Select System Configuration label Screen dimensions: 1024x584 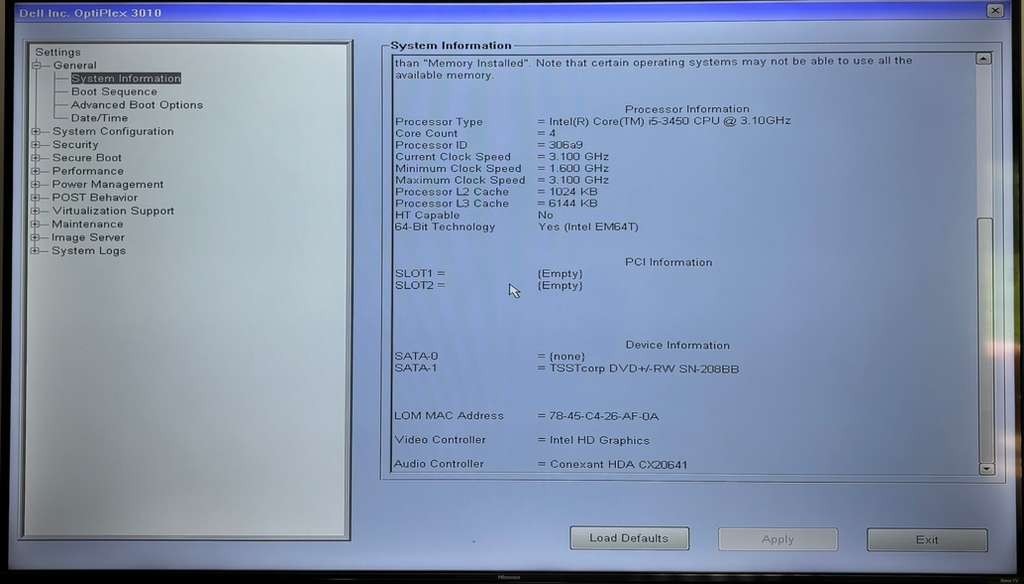(114, 131)
